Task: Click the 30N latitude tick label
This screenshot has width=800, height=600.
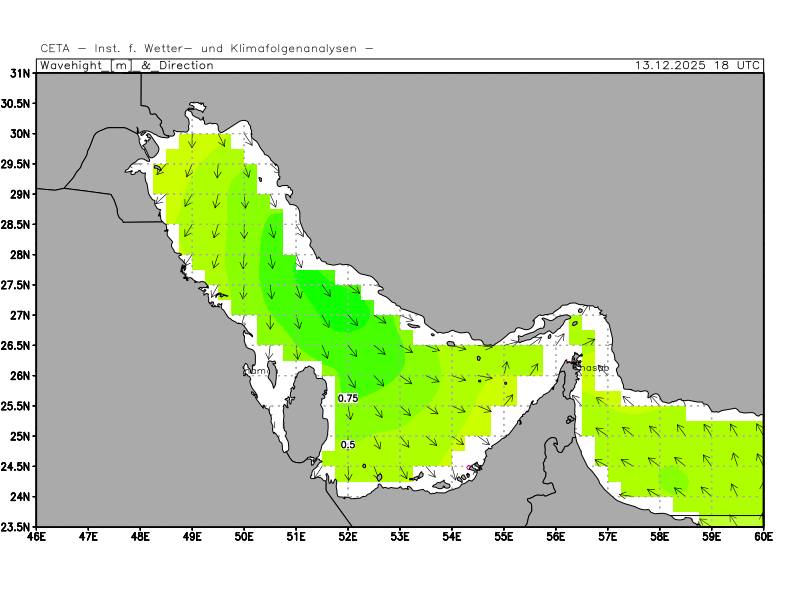Action: pyautogui.click(x=18, y=134)
